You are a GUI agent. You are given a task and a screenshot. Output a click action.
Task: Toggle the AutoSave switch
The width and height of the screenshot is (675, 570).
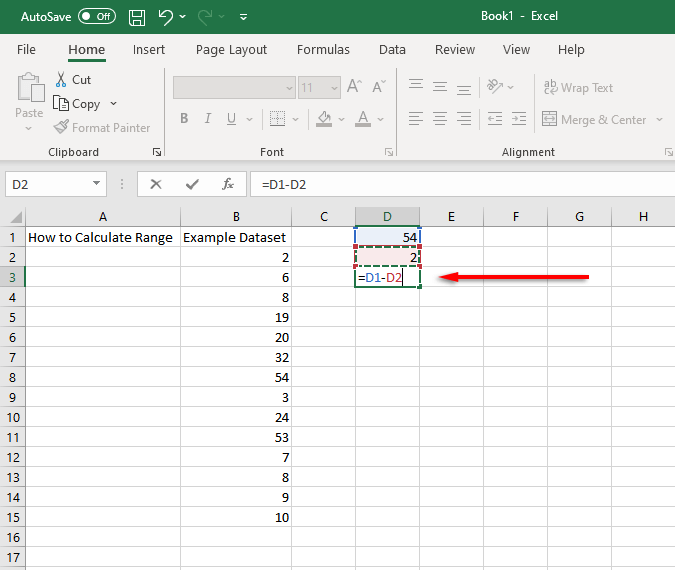[x=97, y=16]
